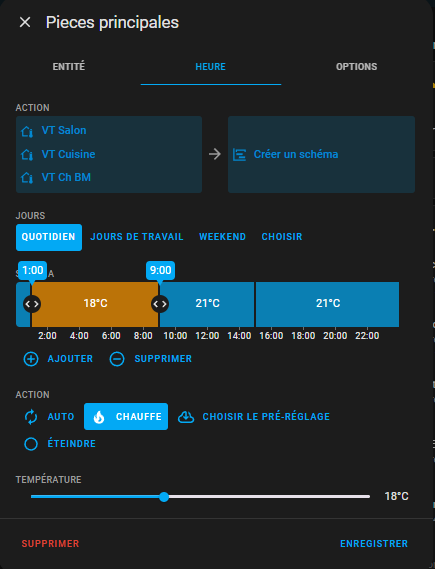Switch to the Entité tab
Image resolution: width=435 pixels, height=569 pixels.
69,67
